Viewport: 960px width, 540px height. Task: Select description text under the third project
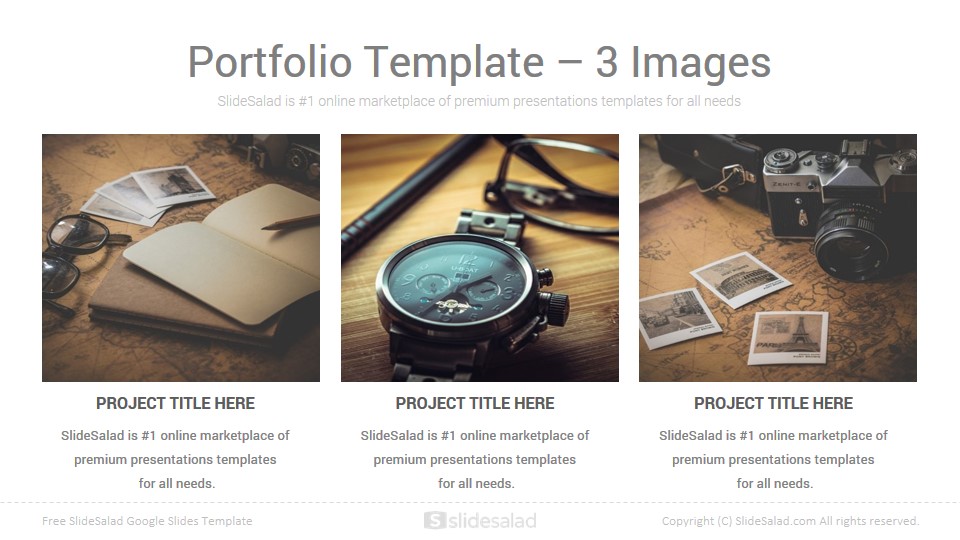pos(773,459)
